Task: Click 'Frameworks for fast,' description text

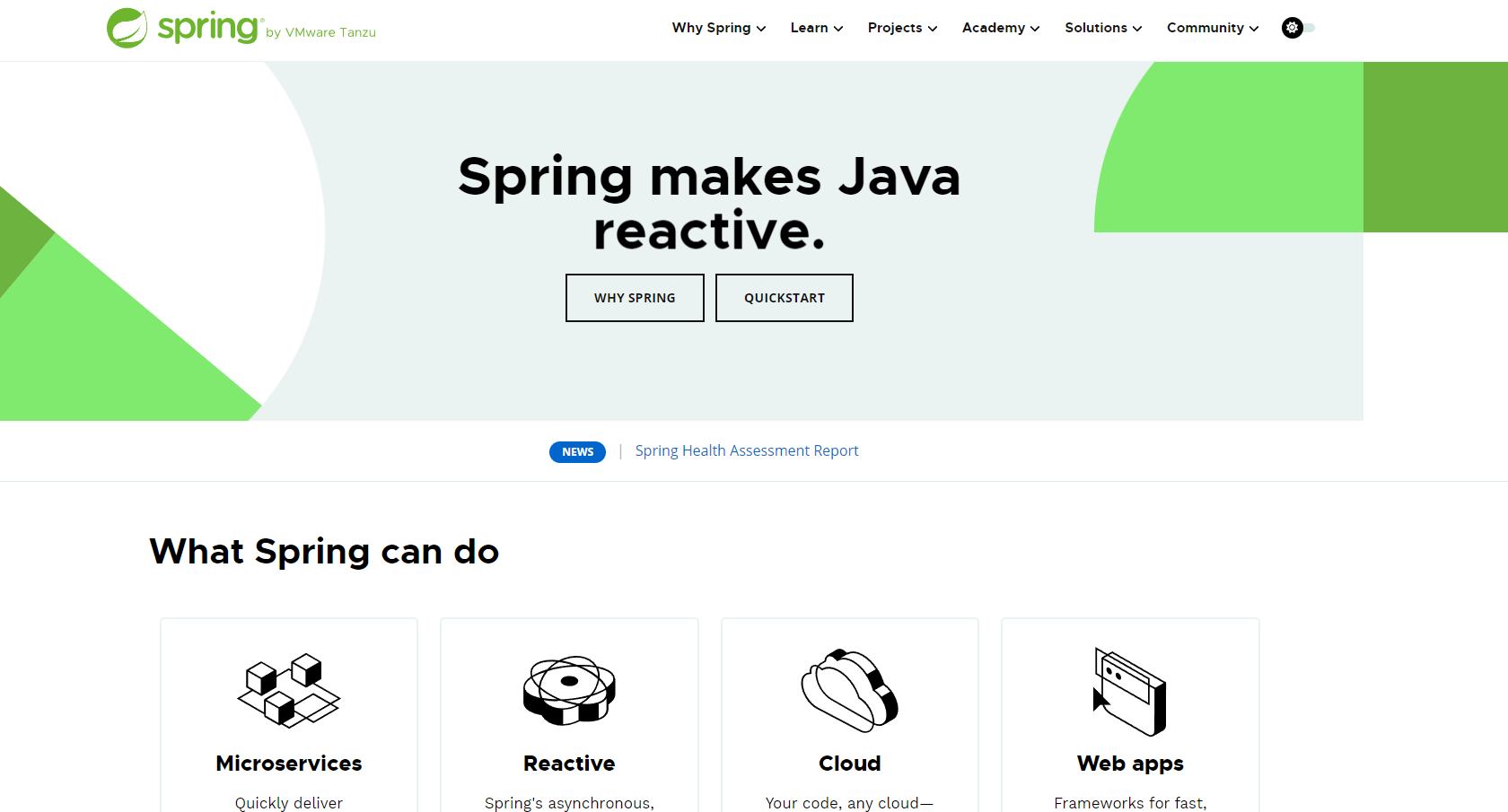Action: pos(1130,803)
